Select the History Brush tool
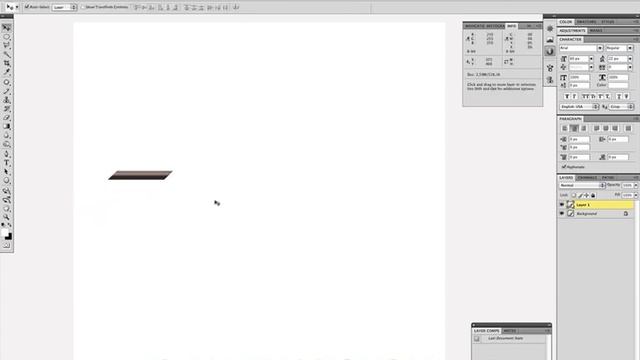 point(7,109)
